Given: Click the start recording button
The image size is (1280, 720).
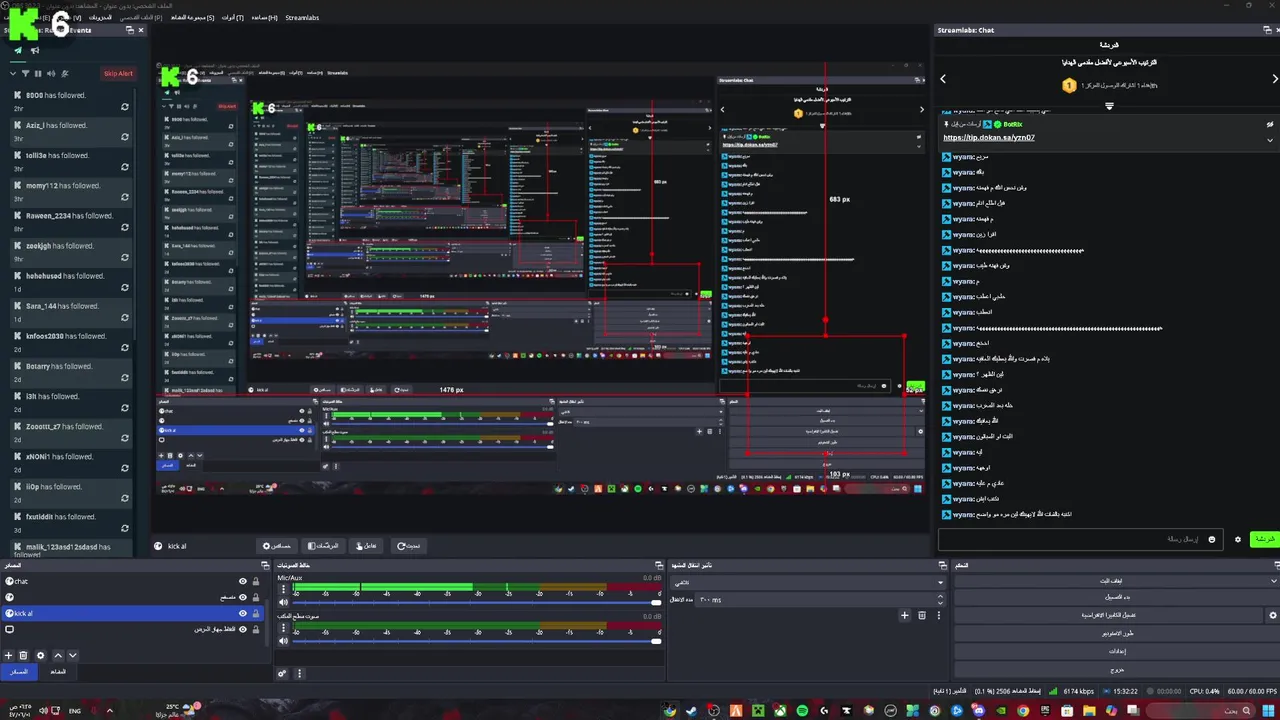Looking at the screenshot, I should pos(1116,597).
